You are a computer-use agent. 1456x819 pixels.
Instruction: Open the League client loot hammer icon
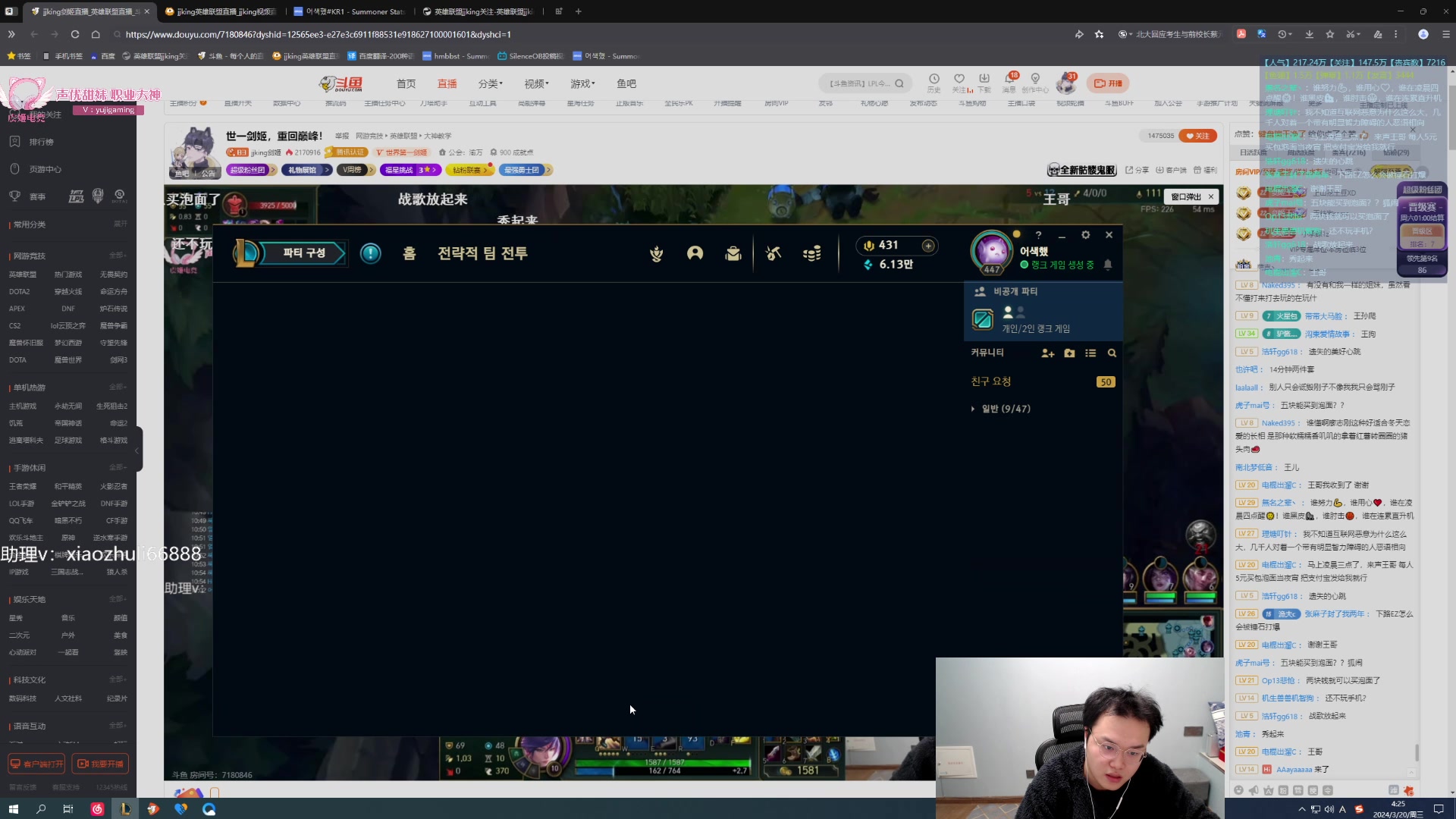point(773,253)
